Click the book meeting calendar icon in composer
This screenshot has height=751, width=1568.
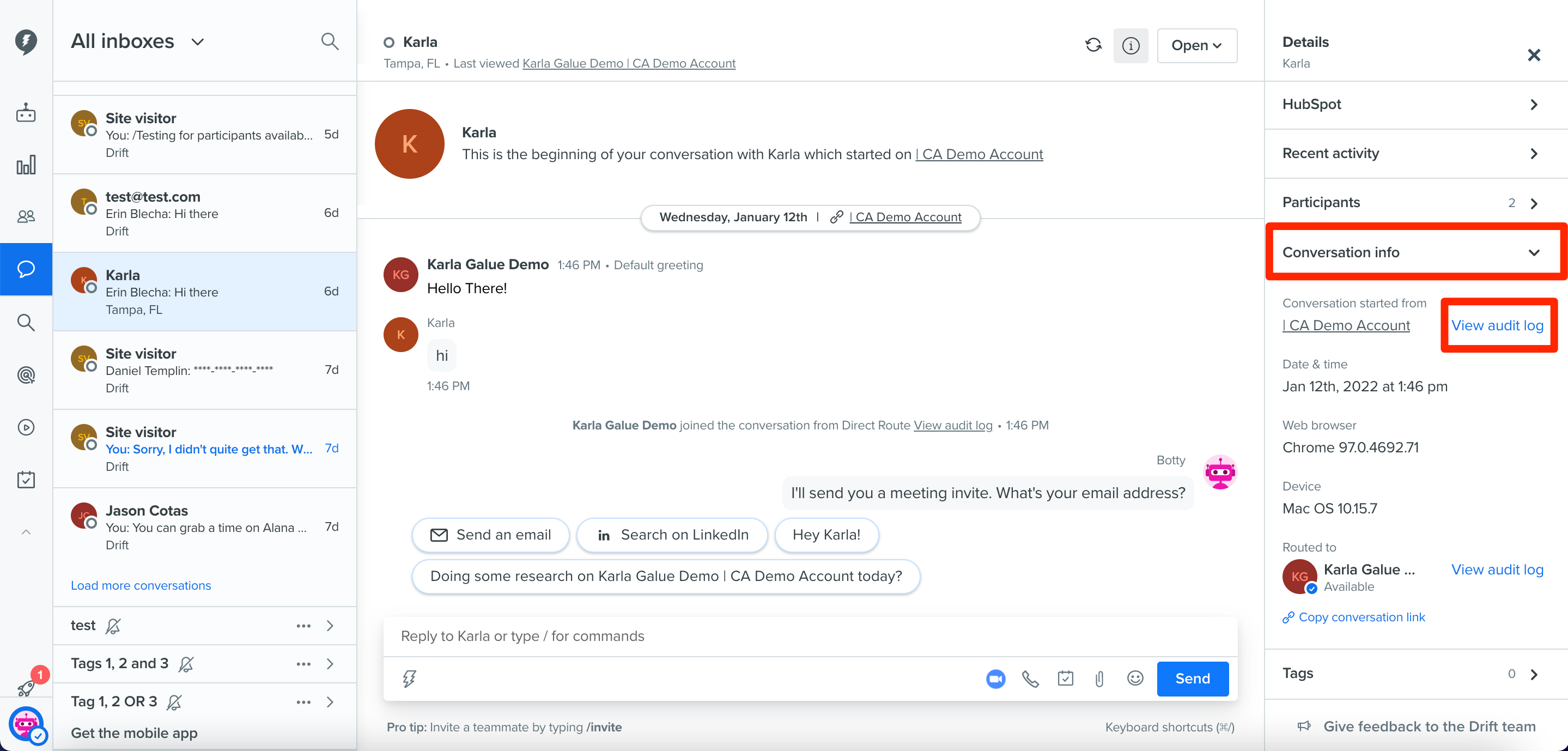1065,679
